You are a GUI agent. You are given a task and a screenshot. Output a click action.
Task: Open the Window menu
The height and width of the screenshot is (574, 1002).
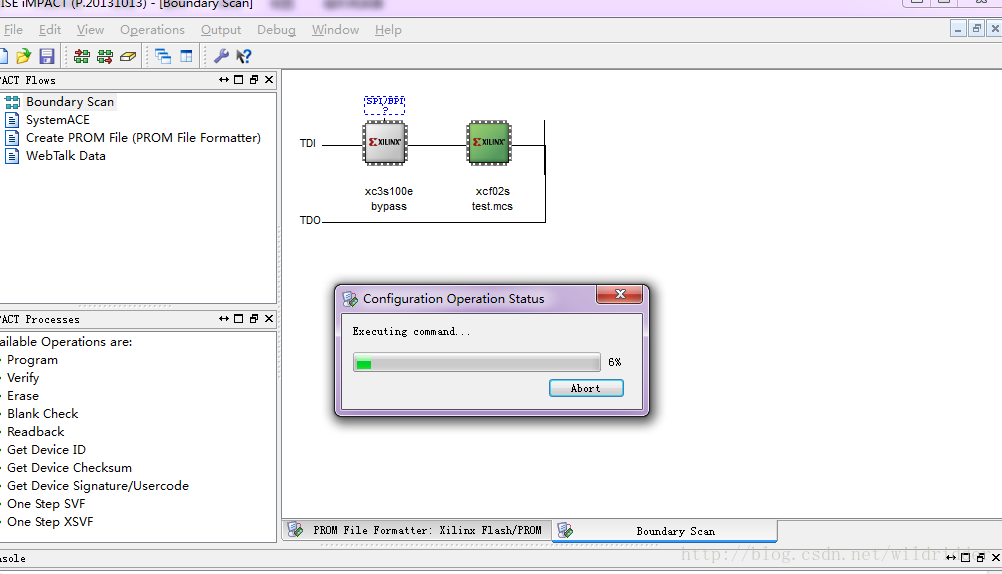tap(335, 30)
